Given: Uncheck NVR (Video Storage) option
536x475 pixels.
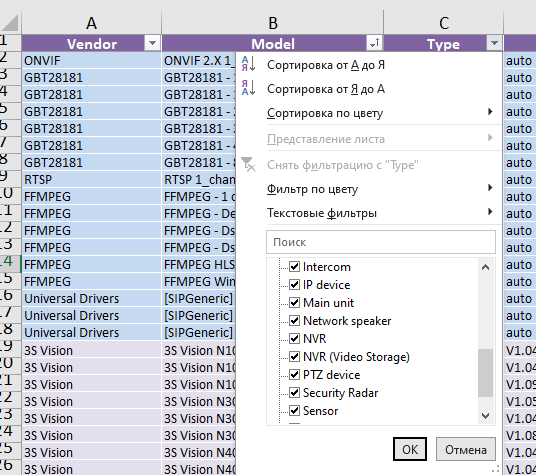Looking at the screenshot, I should click(294, 356).
